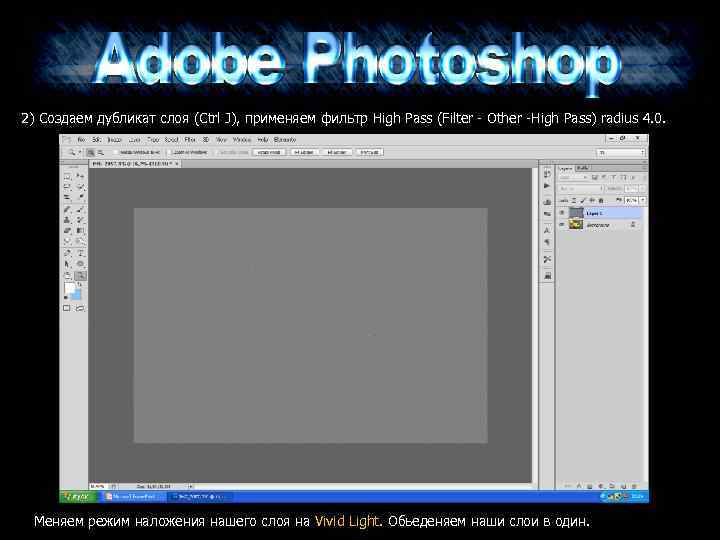Enable Resize Windows to Fit checkbox
720x540 pixels.
coord(115,152)
